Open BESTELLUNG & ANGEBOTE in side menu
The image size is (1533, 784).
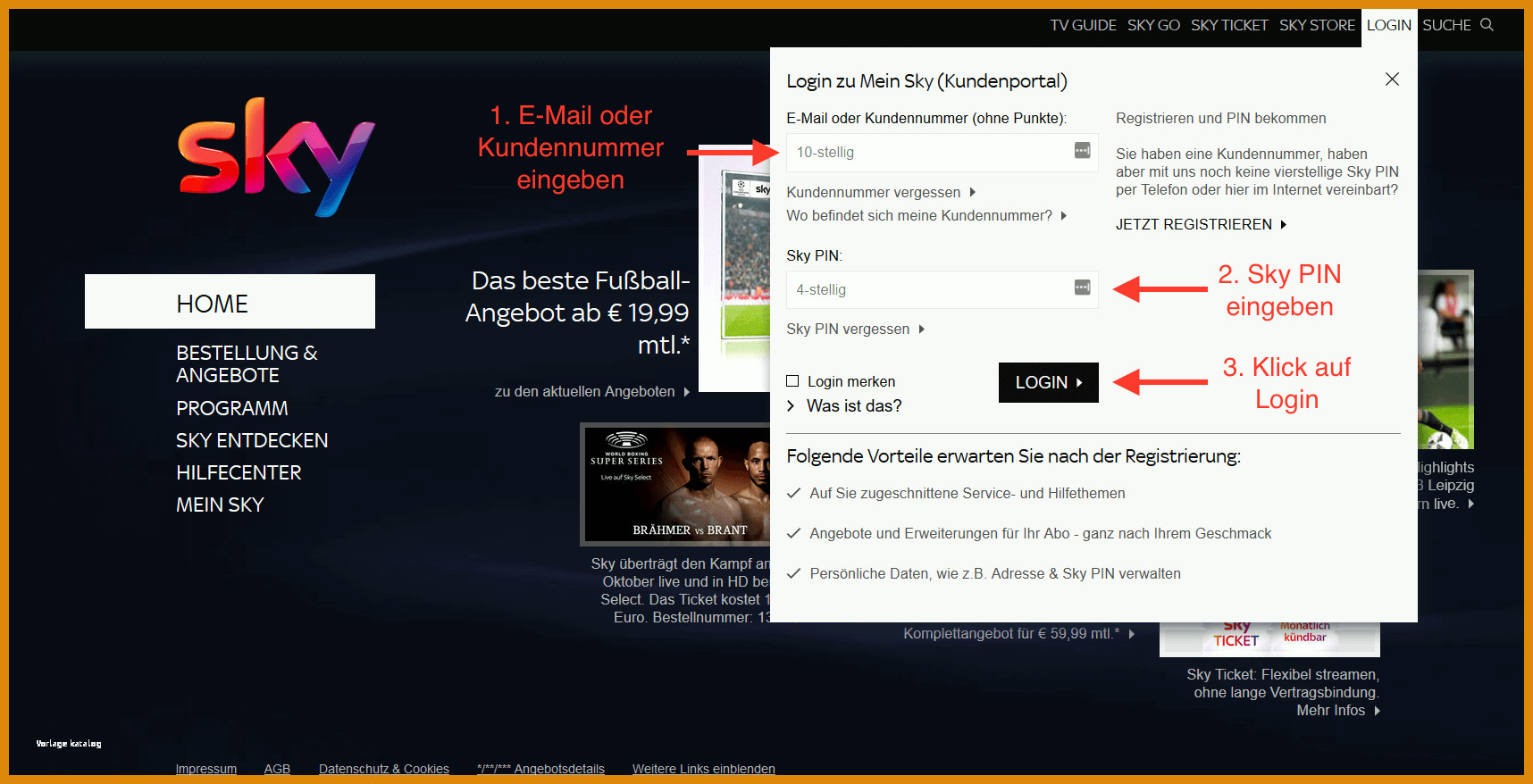click(x=247, y=363)
